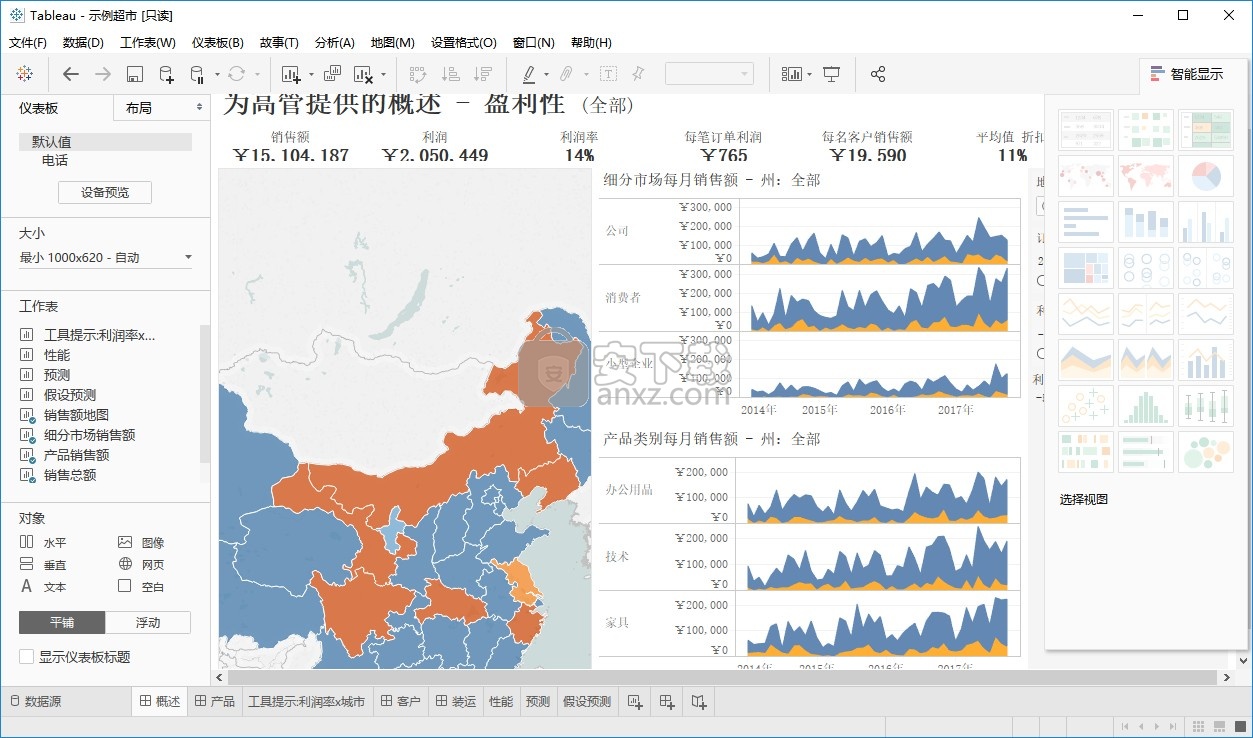
Task: Click the group members paperclip icon
Action: tap(565, 74)
